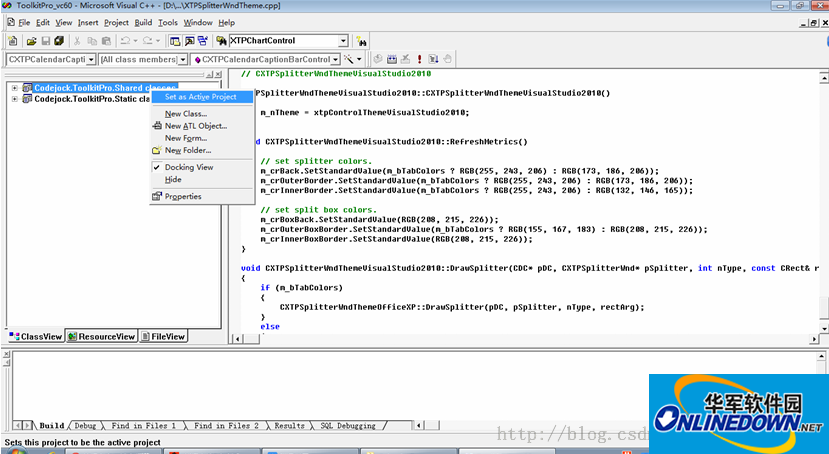
Task: Click the Undo arrow icon
Action: (125, 41)
